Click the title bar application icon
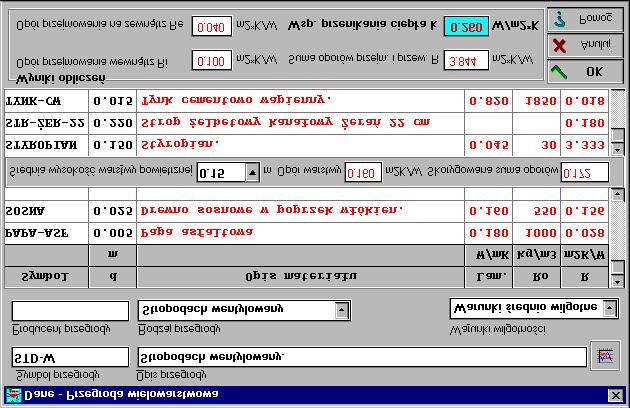630x408 pixels. click(x=13, y=395)
